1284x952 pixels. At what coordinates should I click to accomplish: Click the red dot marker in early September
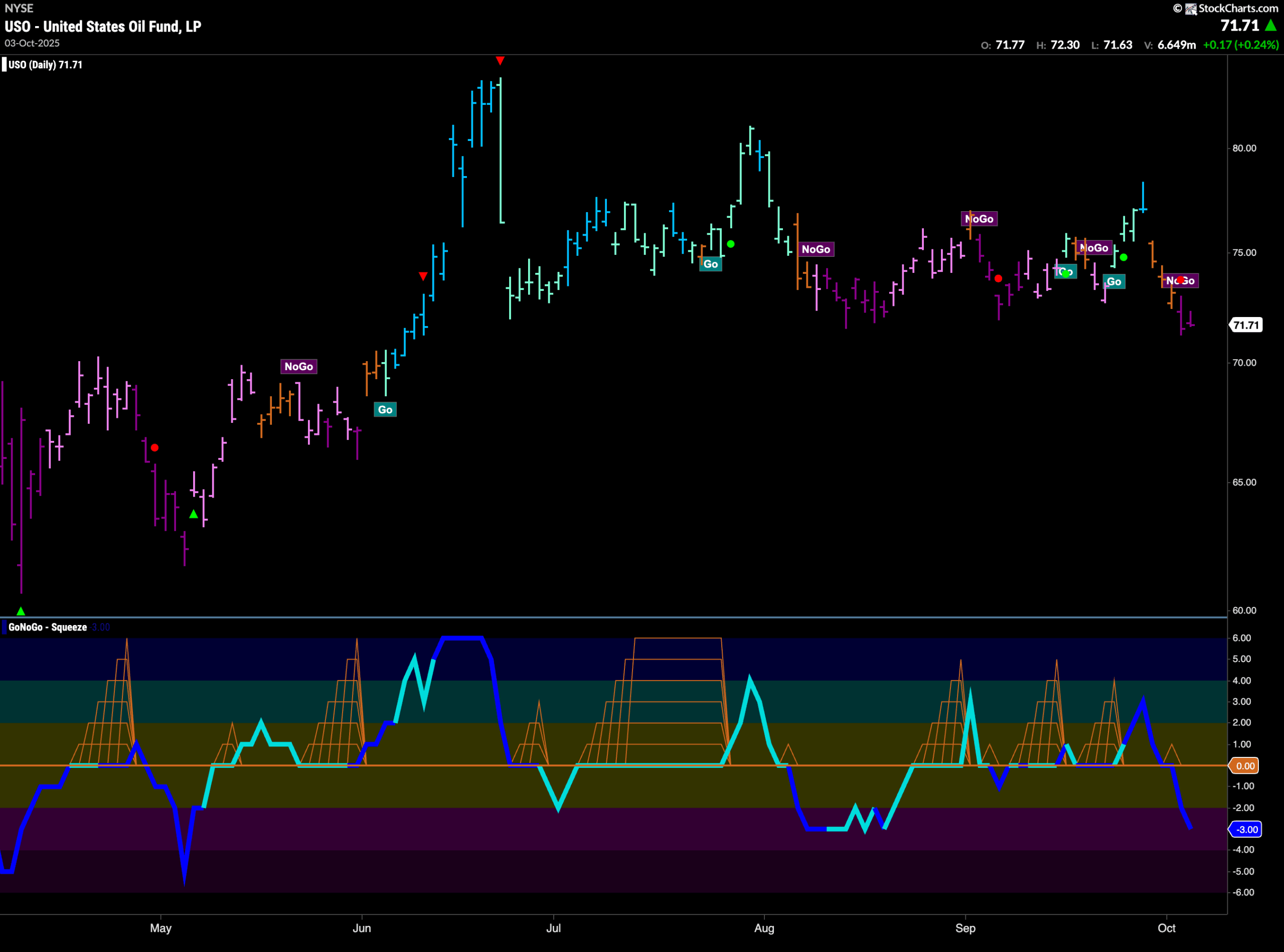coord(998,279)
